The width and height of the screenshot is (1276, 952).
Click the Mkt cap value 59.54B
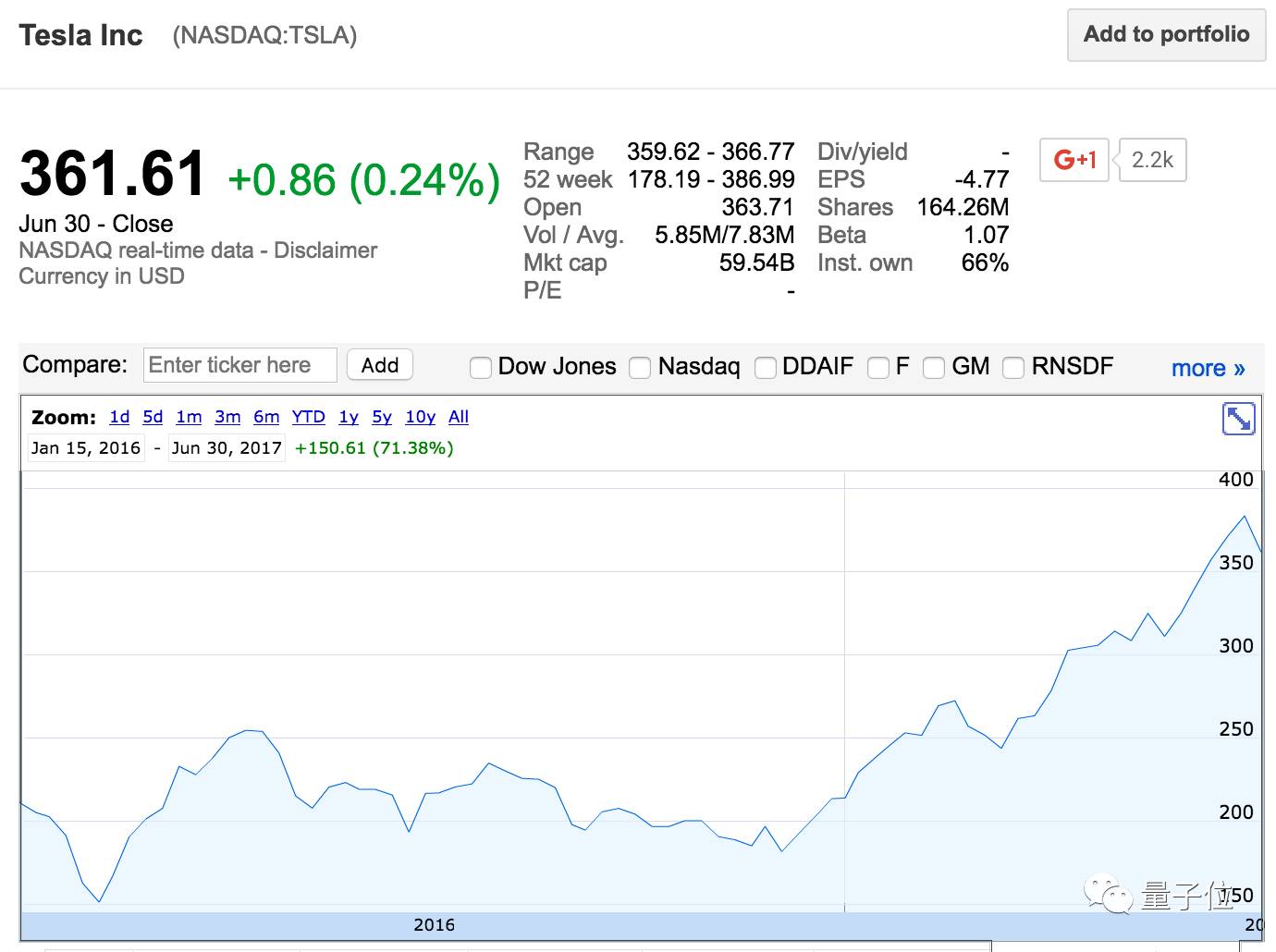tap(756, 263)
